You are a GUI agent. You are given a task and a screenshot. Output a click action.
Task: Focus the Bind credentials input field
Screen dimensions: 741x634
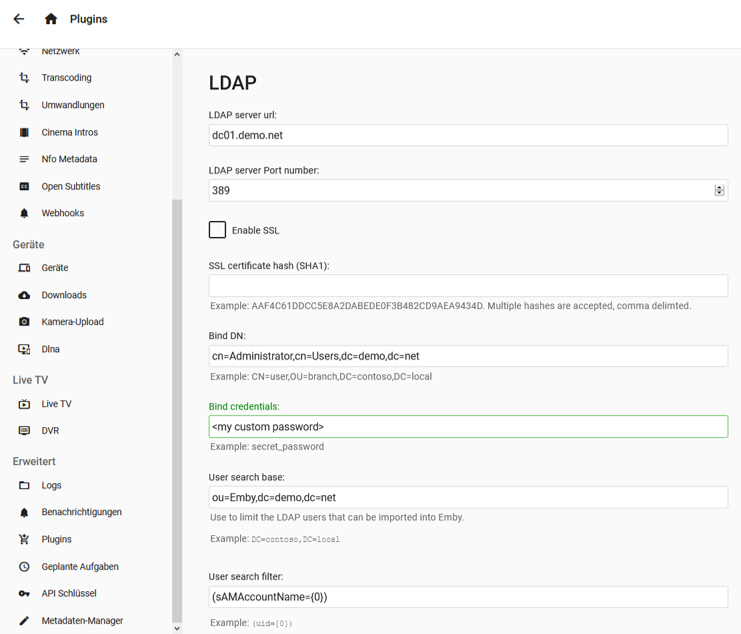(x=467, y=427)
